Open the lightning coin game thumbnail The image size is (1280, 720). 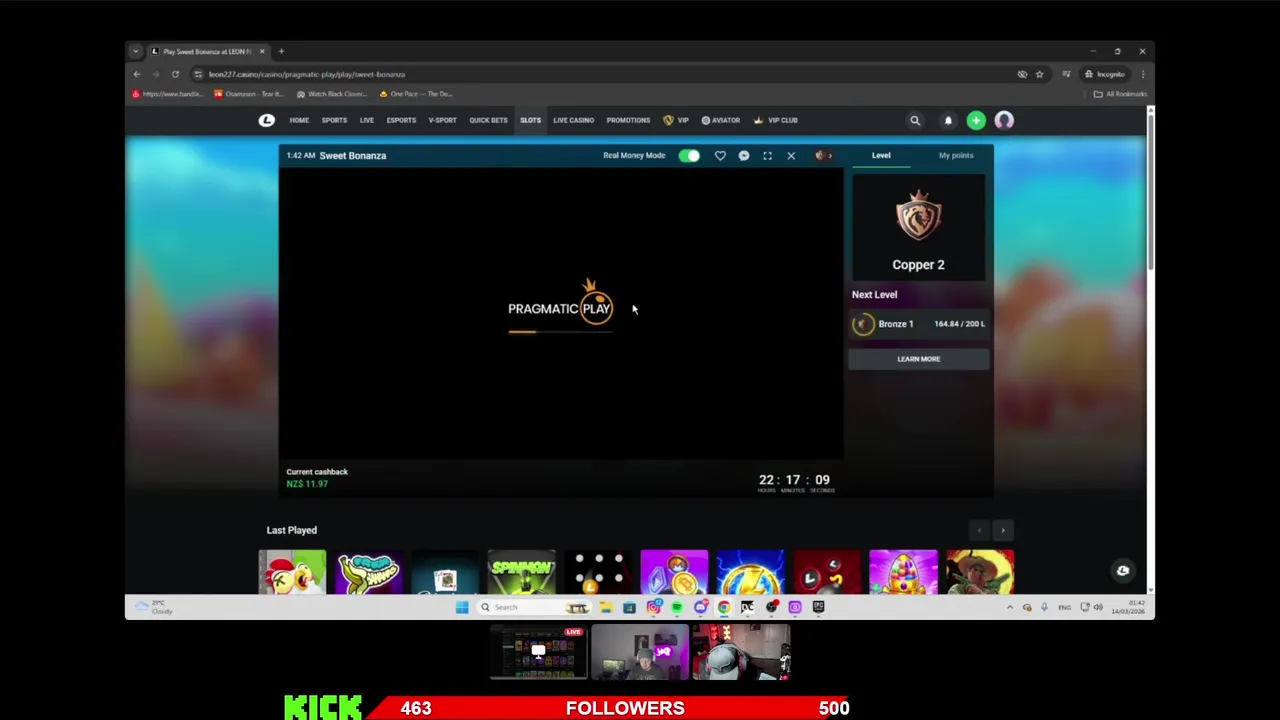(750, 572)
